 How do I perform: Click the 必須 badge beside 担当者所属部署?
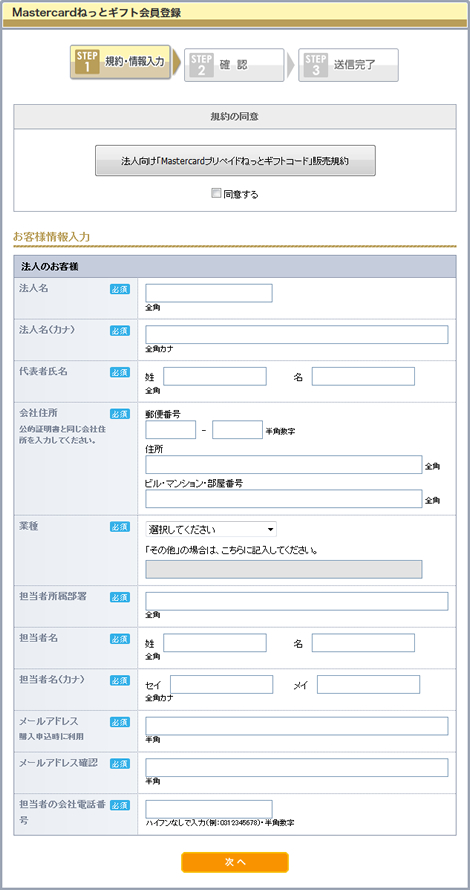click(x=120, y=597)
